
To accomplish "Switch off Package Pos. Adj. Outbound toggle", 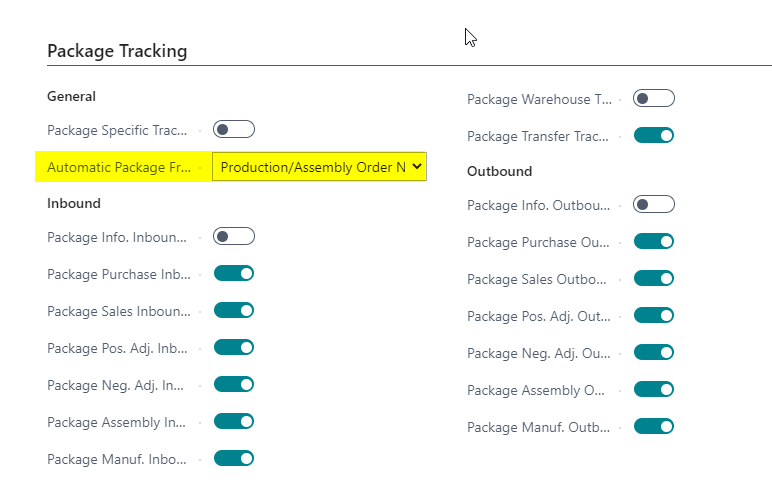I will point(654,316).
